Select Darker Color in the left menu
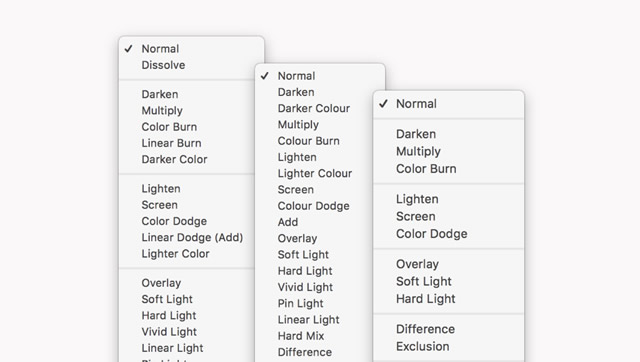 pyautogui.click(x=174, y=160)
